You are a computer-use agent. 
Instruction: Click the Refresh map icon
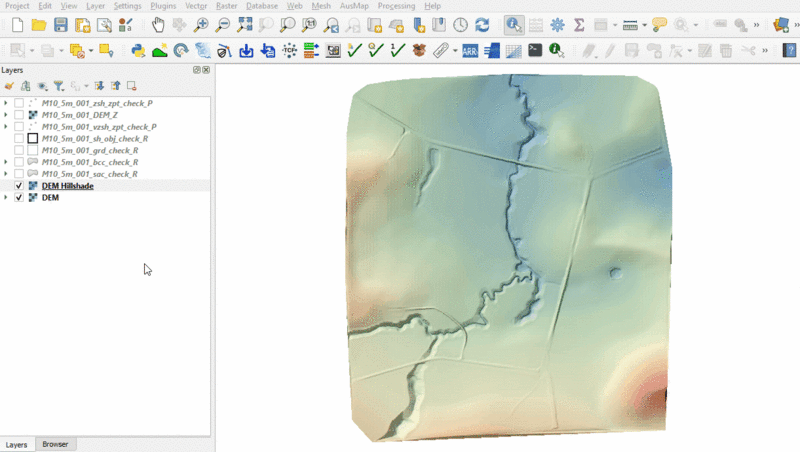click(482, 25)
